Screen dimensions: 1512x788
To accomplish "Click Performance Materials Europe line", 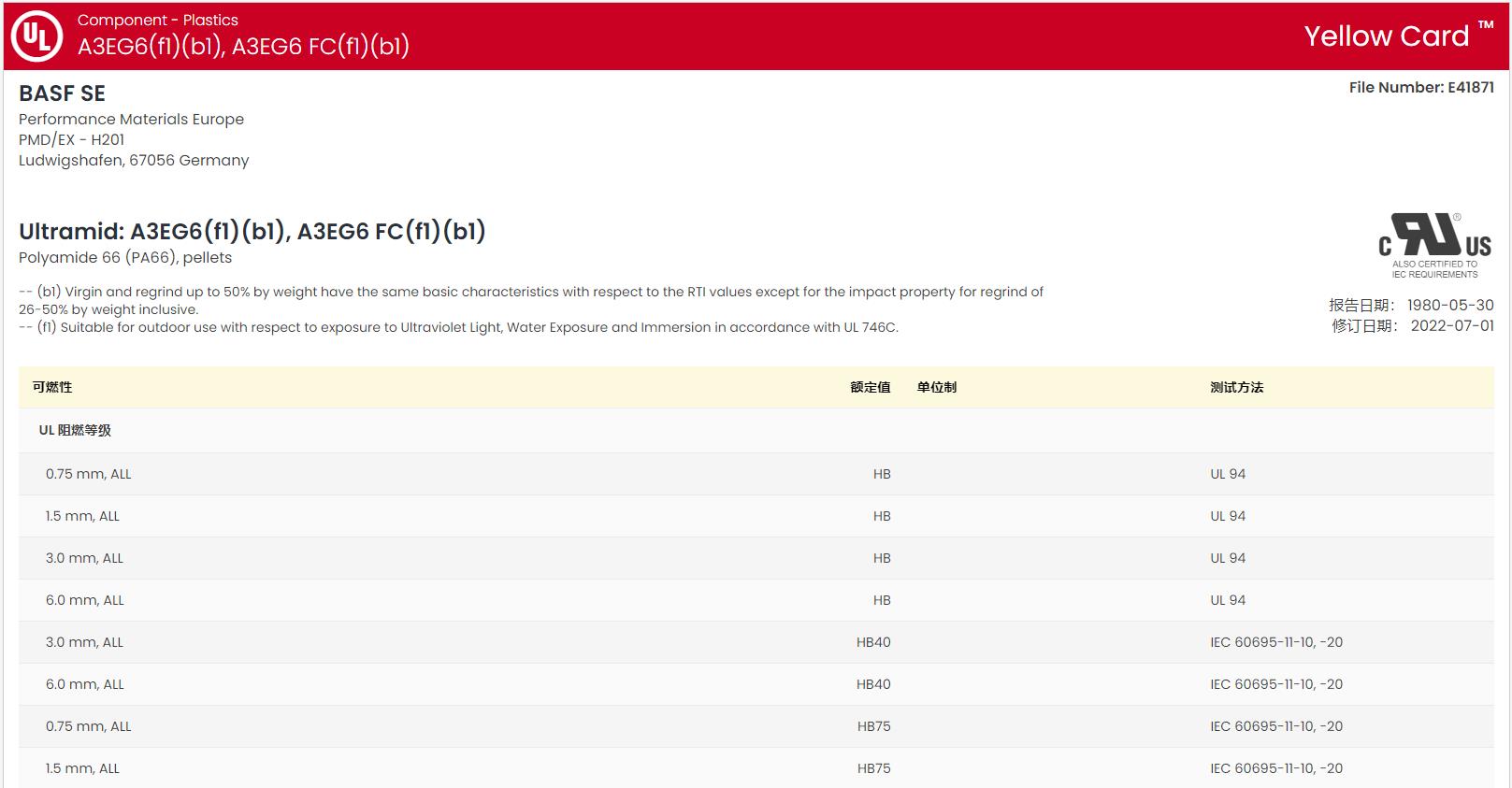I will pyautogui.click(x=131, y=119).
